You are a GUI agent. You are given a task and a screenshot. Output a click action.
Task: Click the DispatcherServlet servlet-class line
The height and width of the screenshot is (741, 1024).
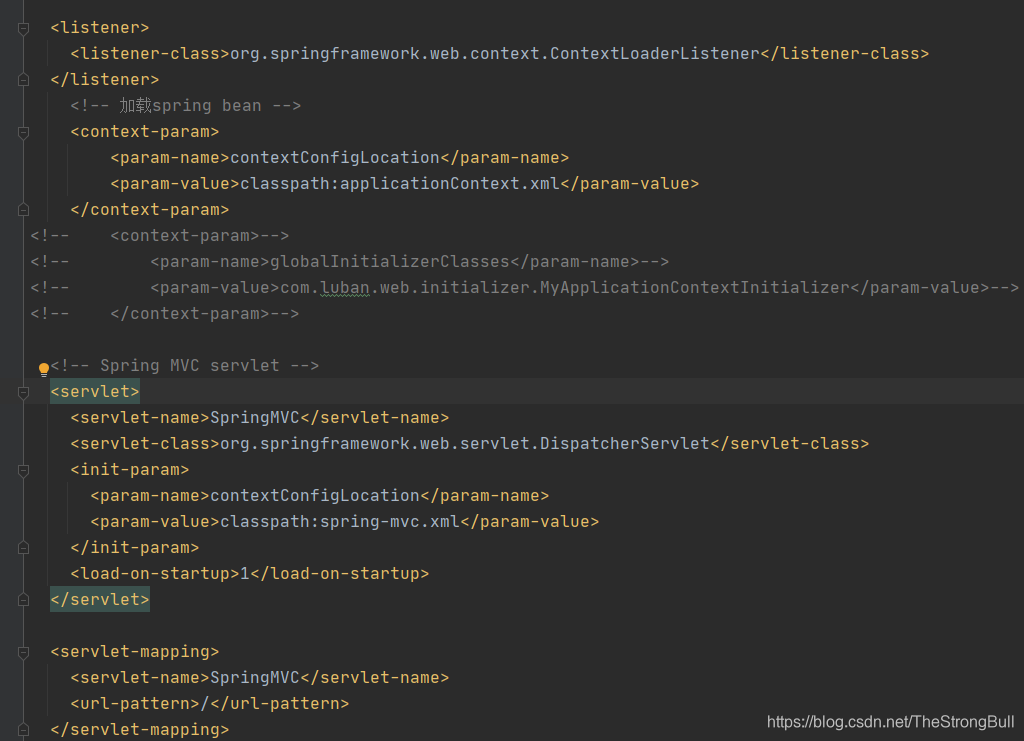pos(470,444)
